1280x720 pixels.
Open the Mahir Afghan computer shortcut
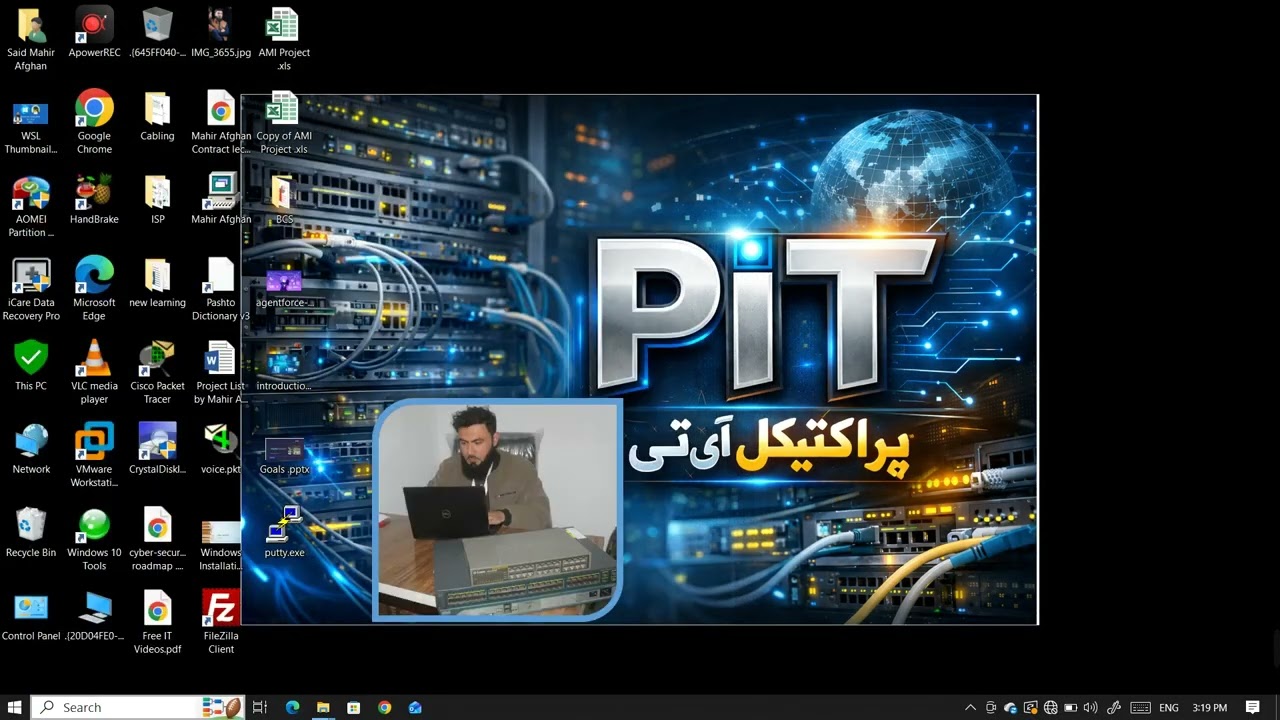(221, 199)
